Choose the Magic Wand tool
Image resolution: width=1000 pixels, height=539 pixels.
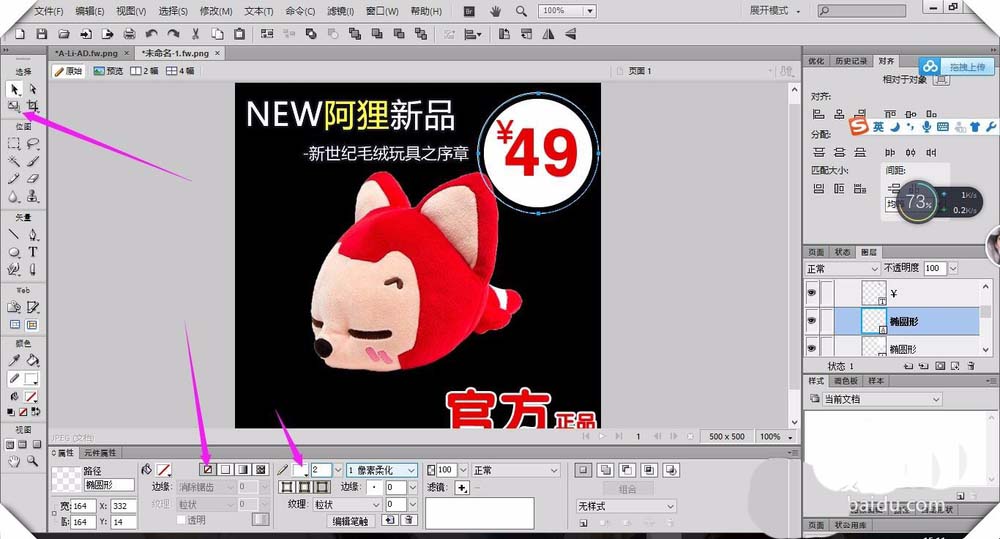(14, 161)
